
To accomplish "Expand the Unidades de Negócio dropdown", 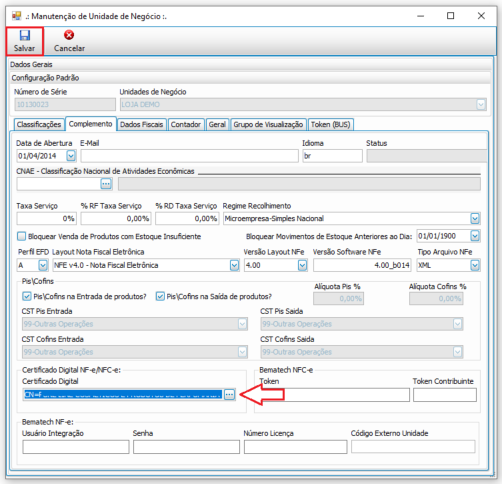I will [480, 105].
